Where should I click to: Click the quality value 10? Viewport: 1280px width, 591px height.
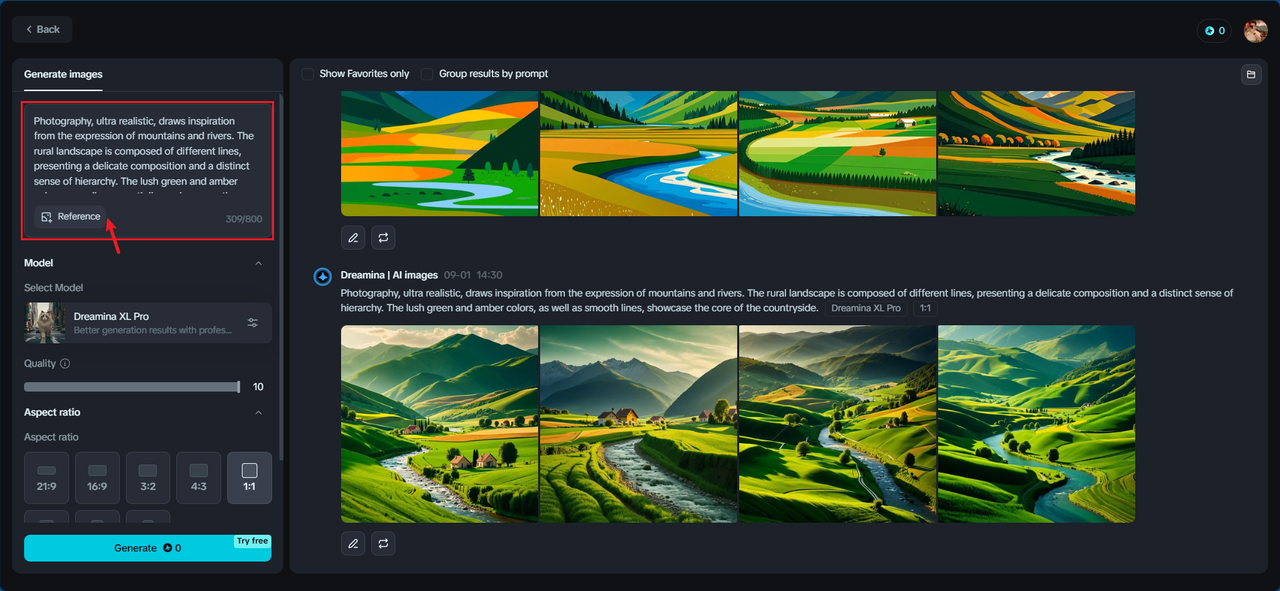click(258, 387)
